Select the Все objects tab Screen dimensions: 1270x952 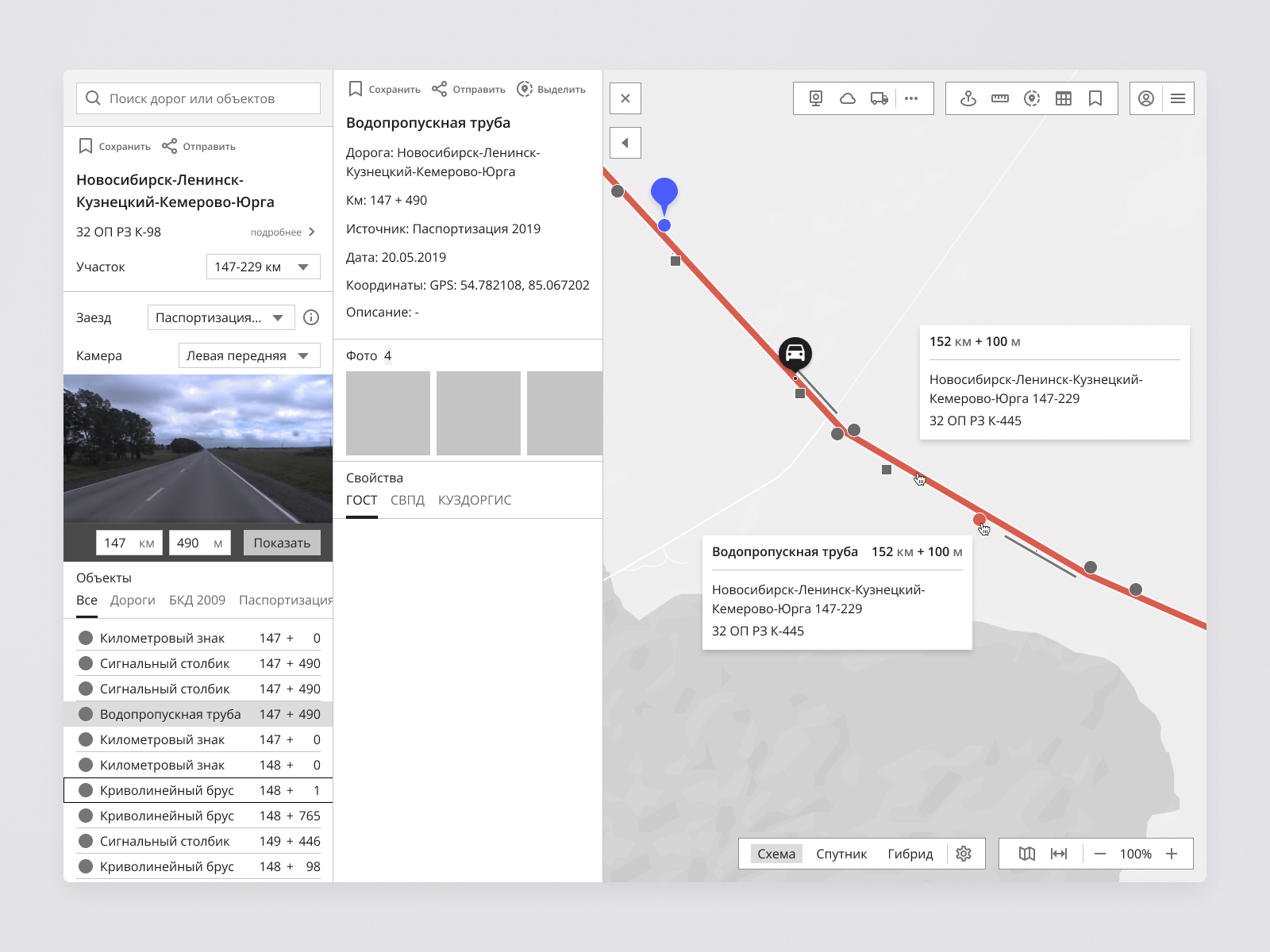pyautogui.click(x=87, y=601)
